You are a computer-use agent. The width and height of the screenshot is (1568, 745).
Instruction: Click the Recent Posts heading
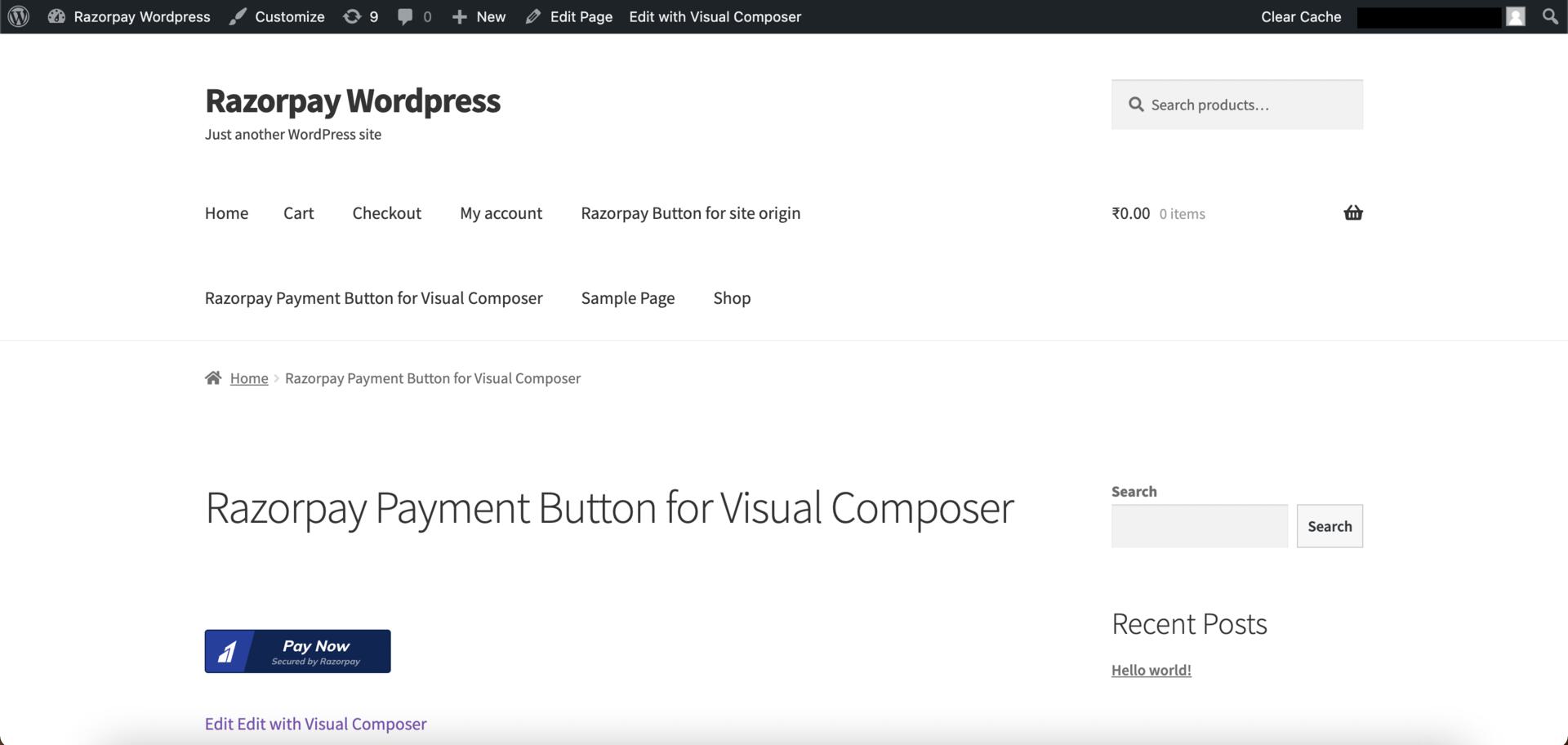(1189, 624)
